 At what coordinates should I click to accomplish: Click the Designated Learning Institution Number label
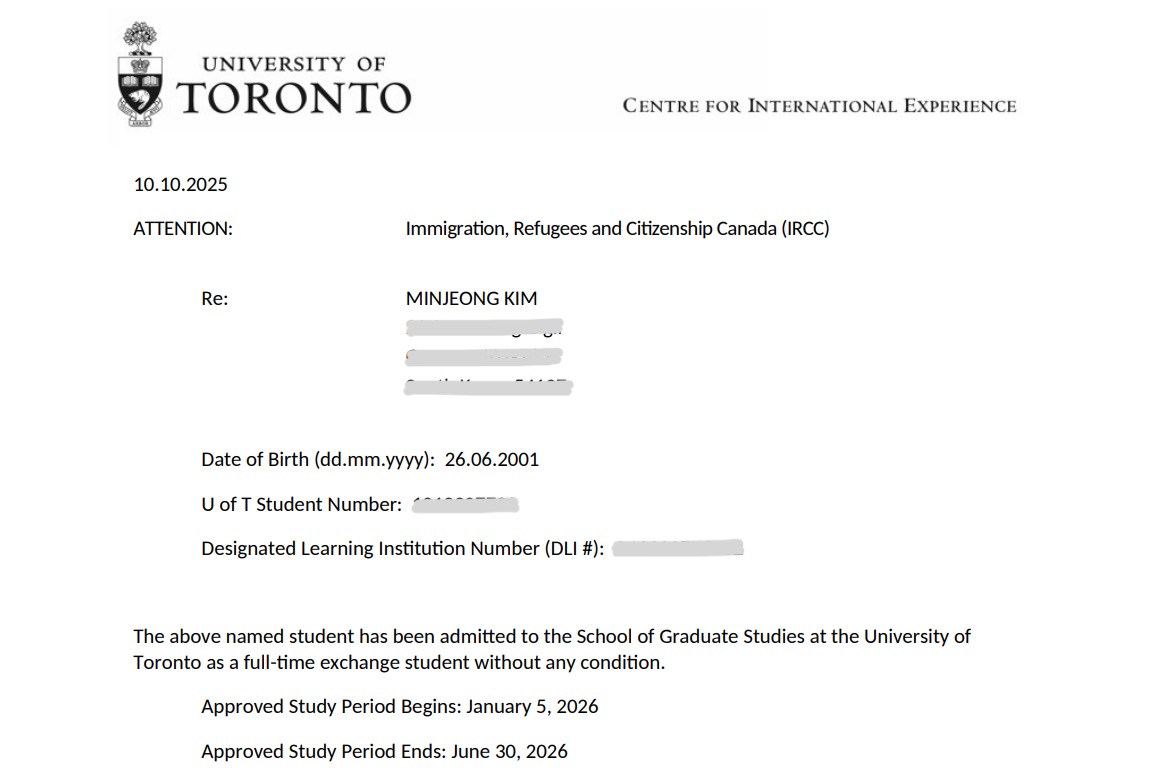pos(402,549)
